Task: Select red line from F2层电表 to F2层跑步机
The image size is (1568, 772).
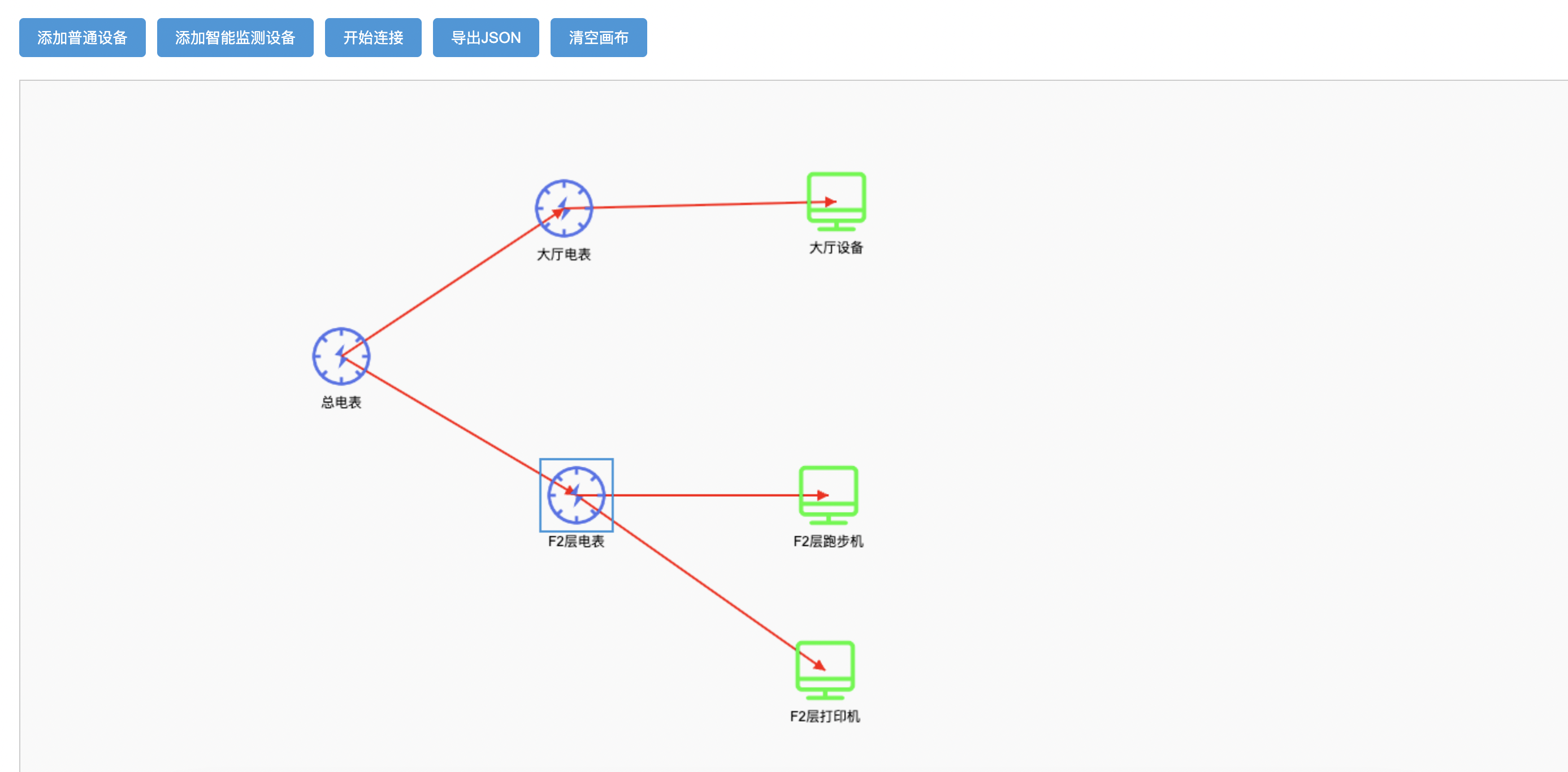Action: (x=700, y=495)
